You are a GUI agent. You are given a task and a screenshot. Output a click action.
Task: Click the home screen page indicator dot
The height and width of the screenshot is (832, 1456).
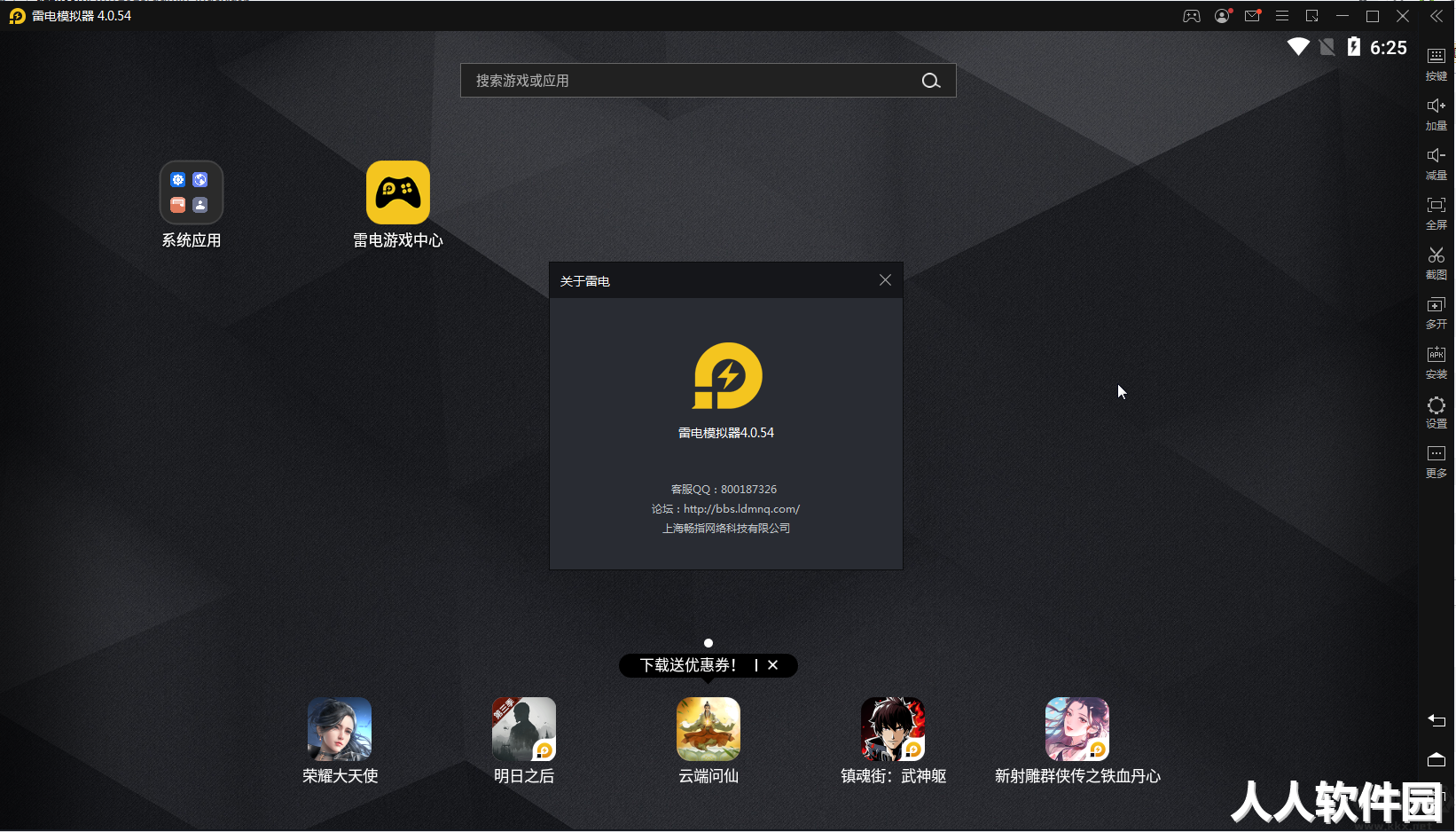tap(708, 643)
